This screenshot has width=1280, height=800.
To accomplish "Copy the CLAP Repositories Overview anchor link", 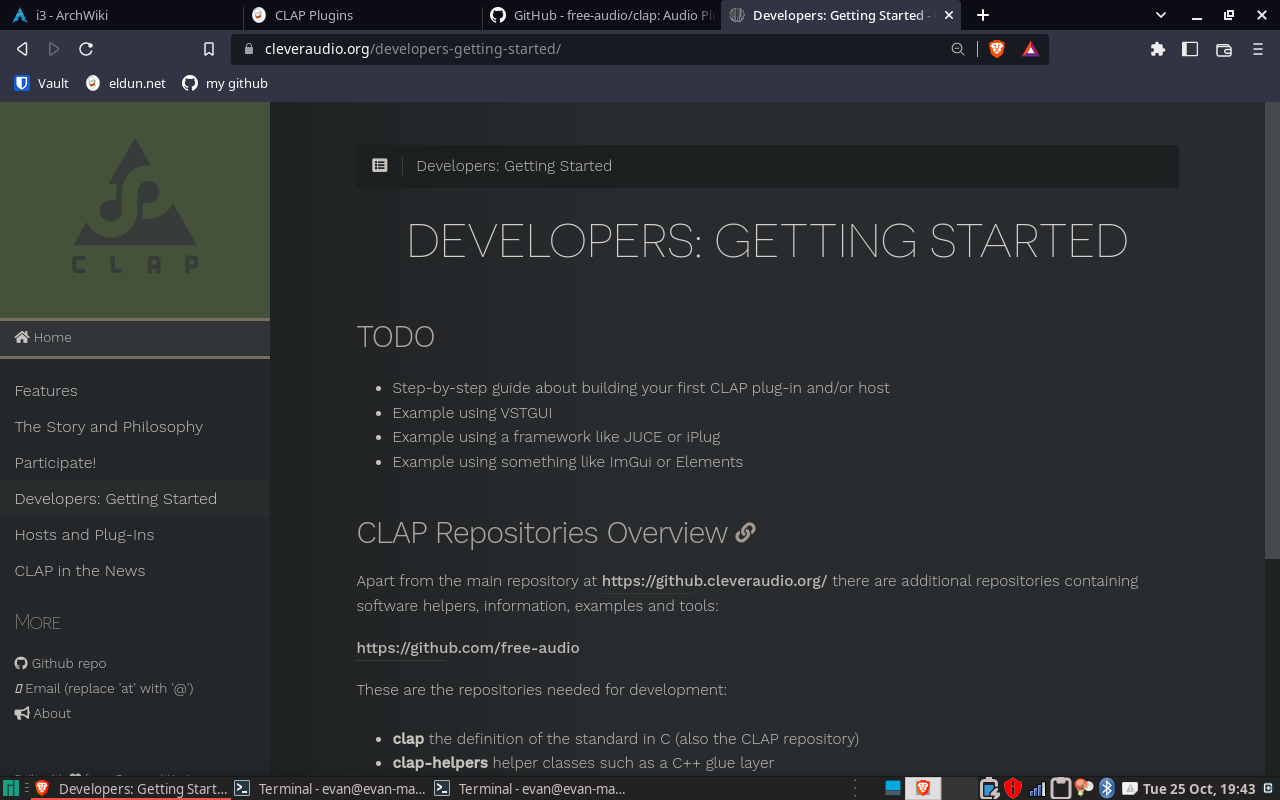I will 745,533.
